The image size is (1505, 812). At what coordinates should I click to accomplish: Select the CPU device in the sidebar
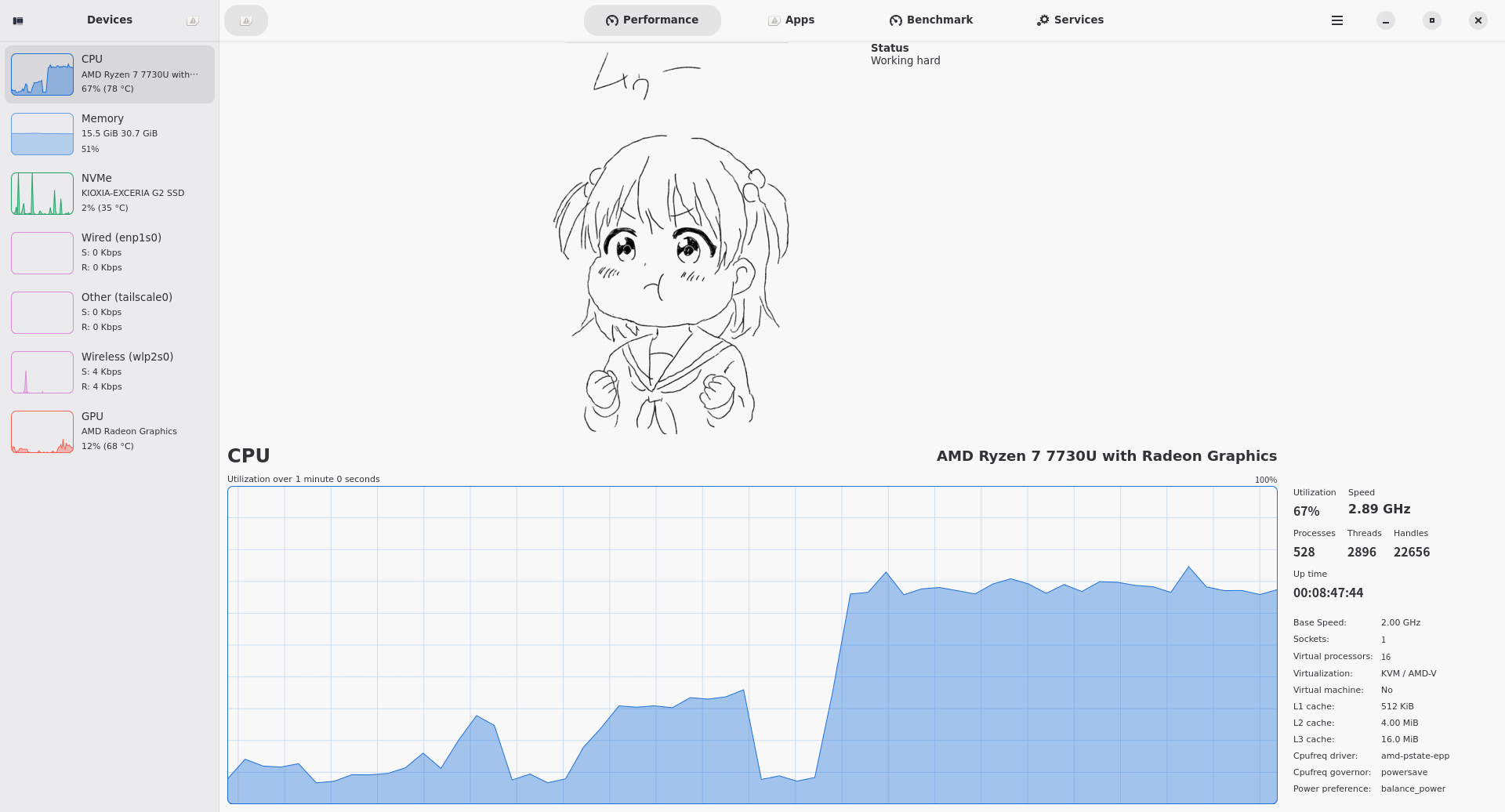coord(110,74)
